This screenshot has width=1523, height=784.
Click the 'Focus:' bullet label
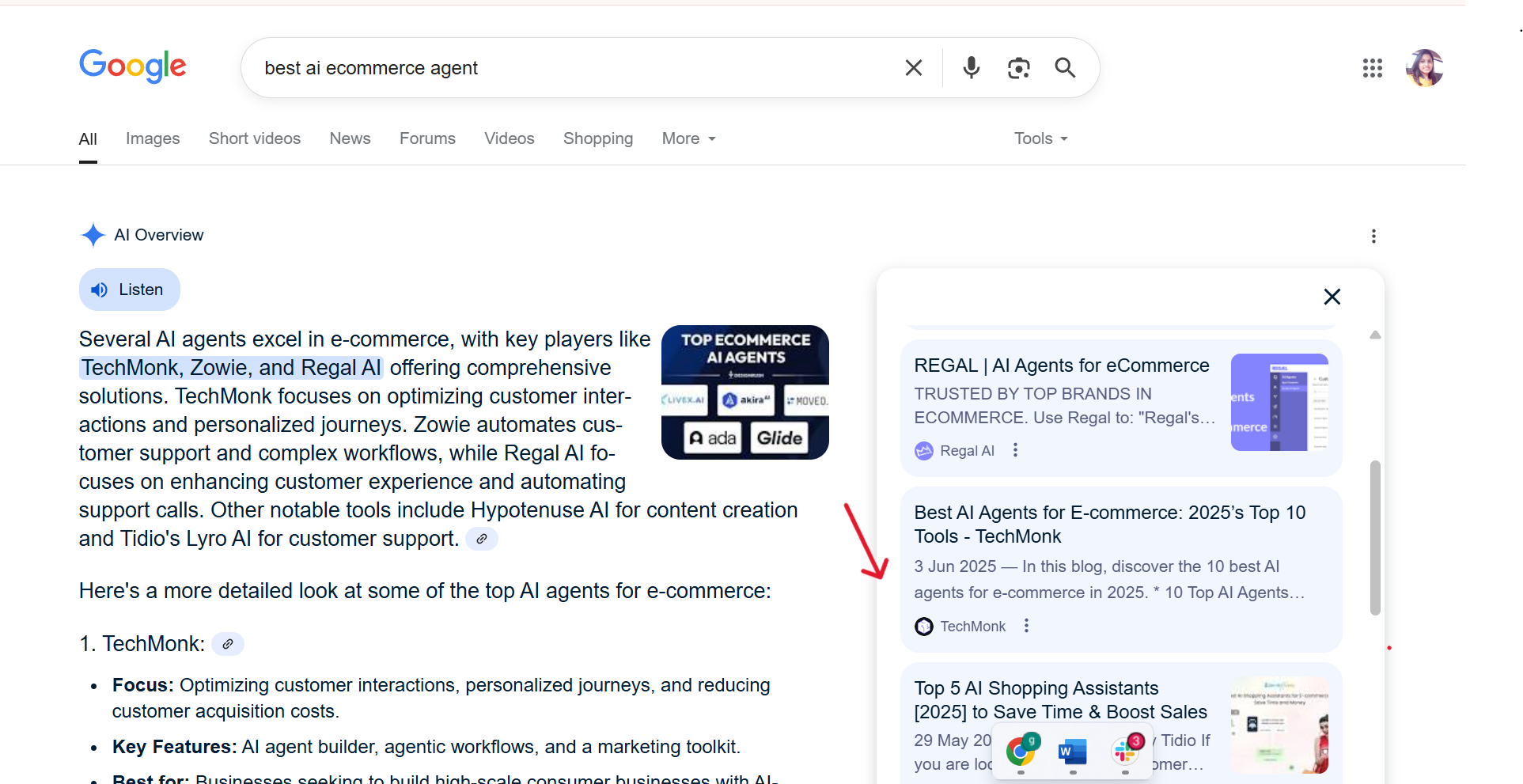142,685
